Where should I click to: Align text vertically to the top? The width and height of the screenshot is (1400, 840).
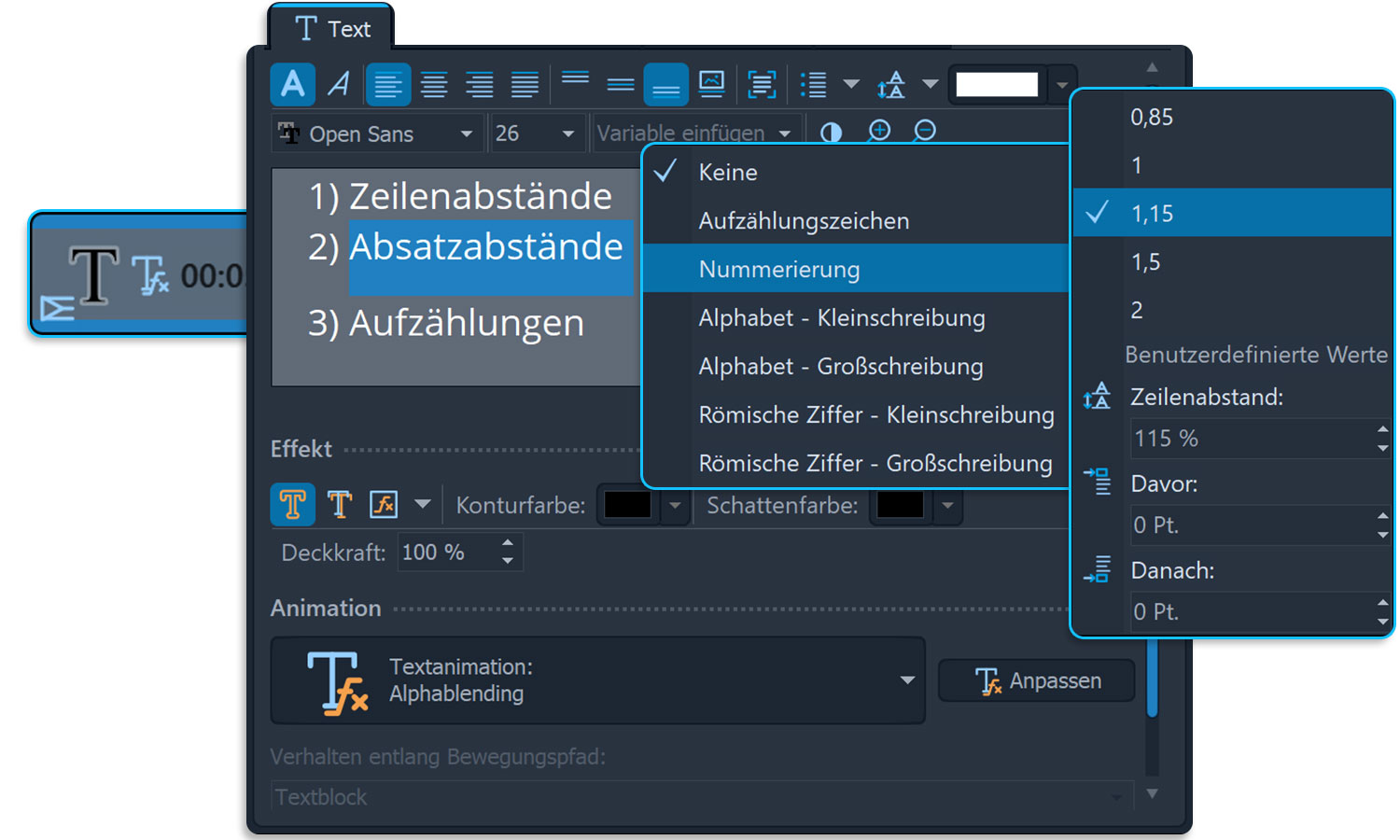(x=575, y=81)
